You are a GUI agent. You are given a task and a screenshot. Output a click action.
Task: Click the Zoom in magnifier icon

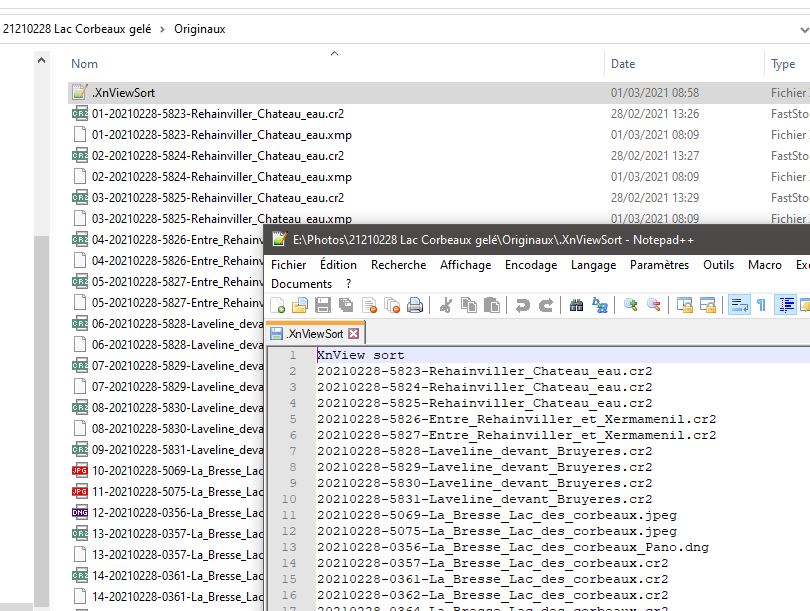pos(631,306)
